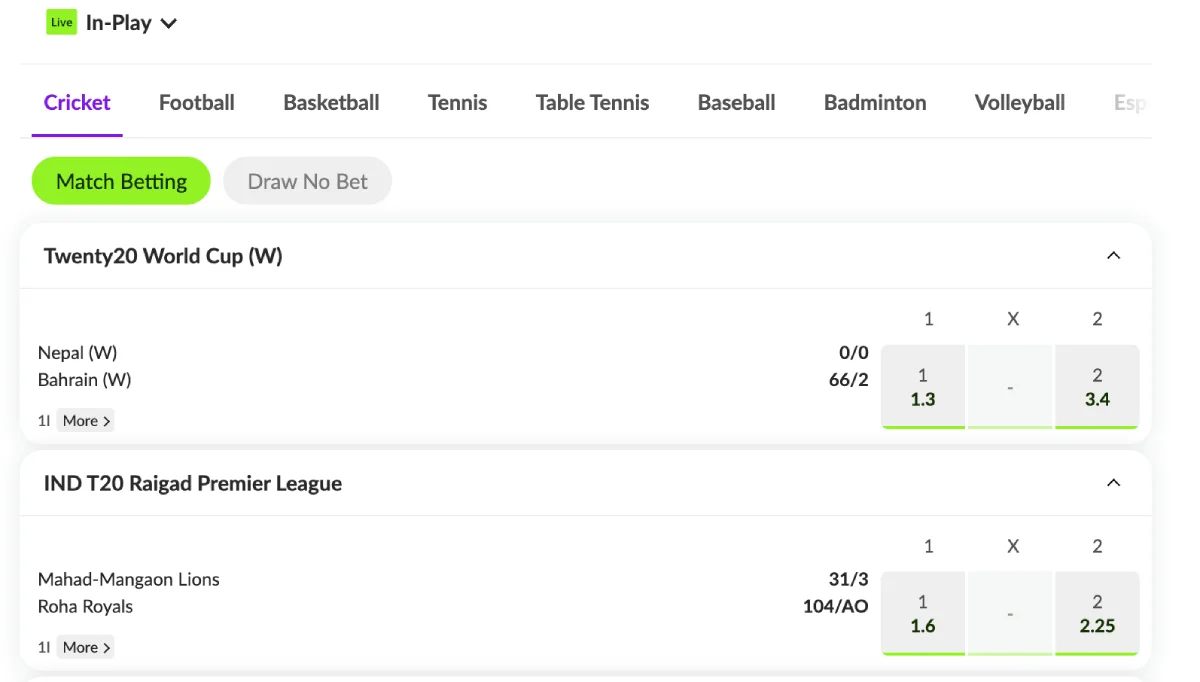
Task: Open the Basketball tab
Action: tap(331, 103)
